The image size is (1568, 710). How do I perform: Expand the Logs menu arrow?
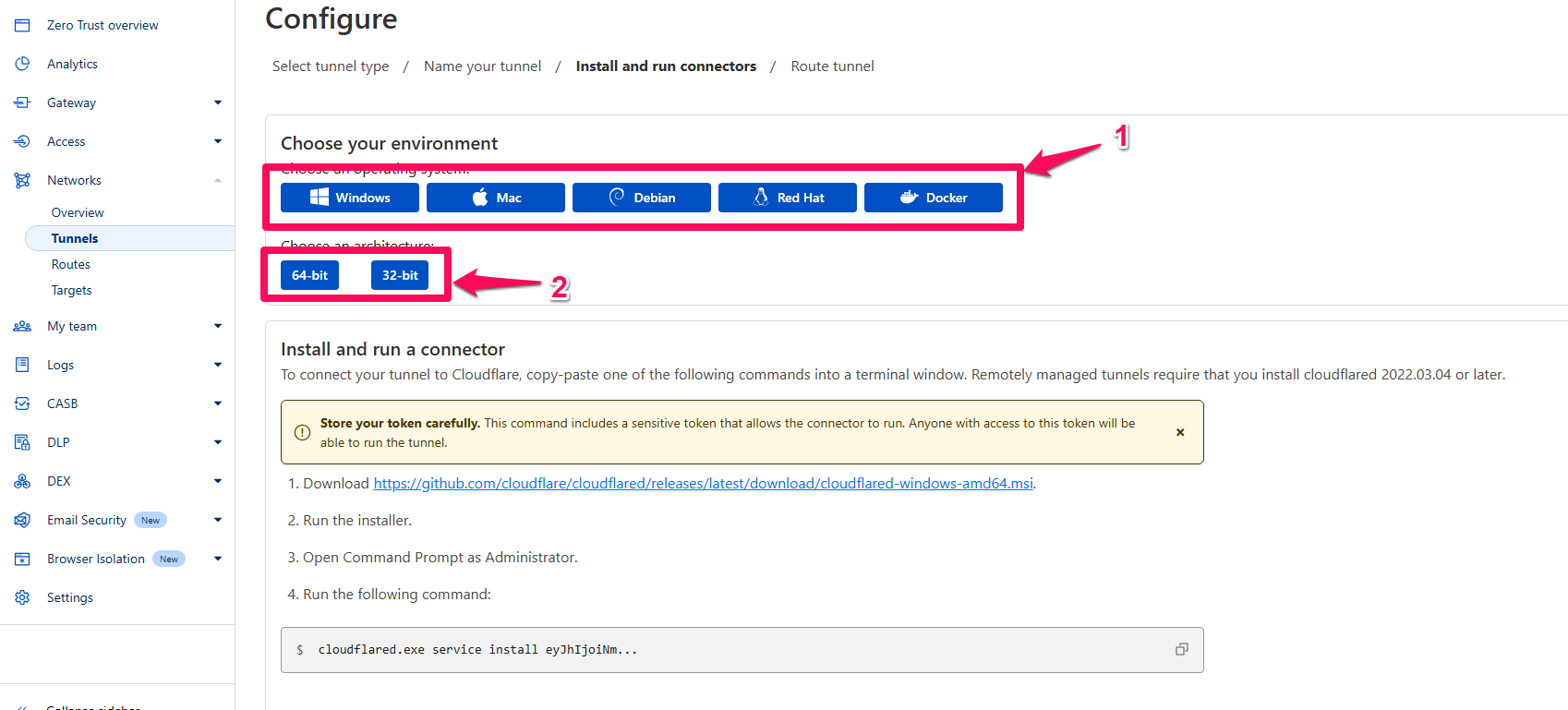pos(218,365)
